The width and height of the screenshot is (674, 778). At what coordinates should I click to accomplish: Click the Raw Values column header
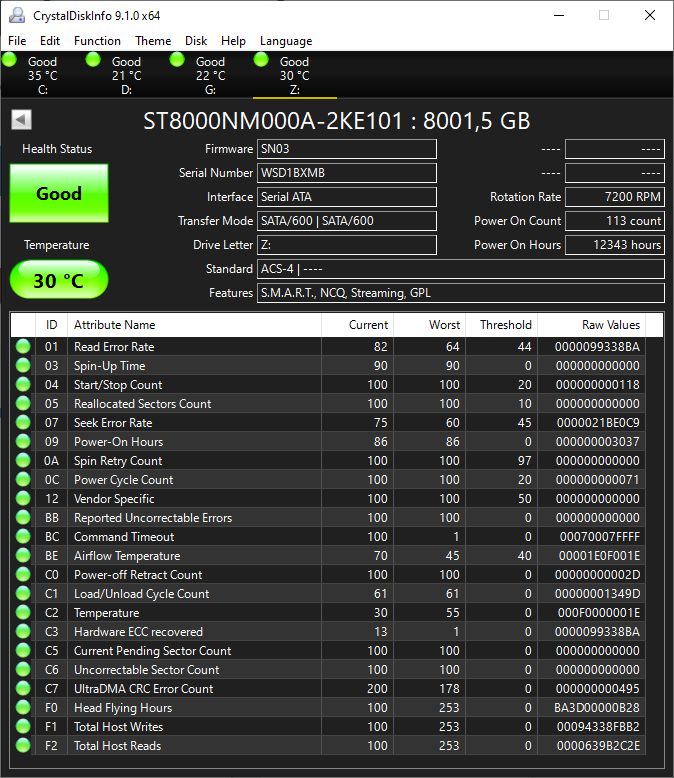(x=592, y=325)
